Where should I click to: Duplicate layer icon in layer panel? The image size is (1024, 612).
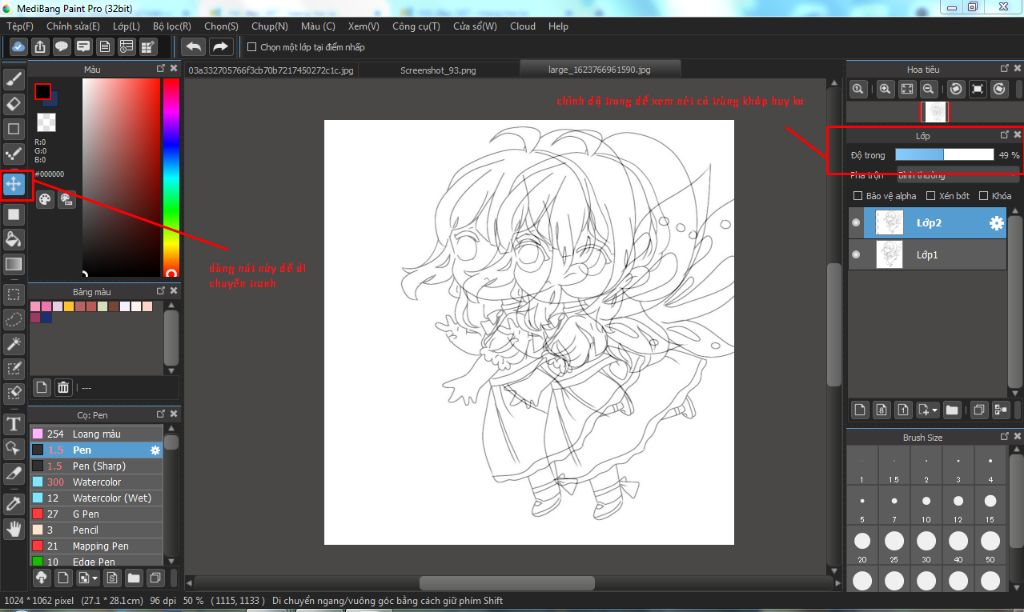point(978,410)
